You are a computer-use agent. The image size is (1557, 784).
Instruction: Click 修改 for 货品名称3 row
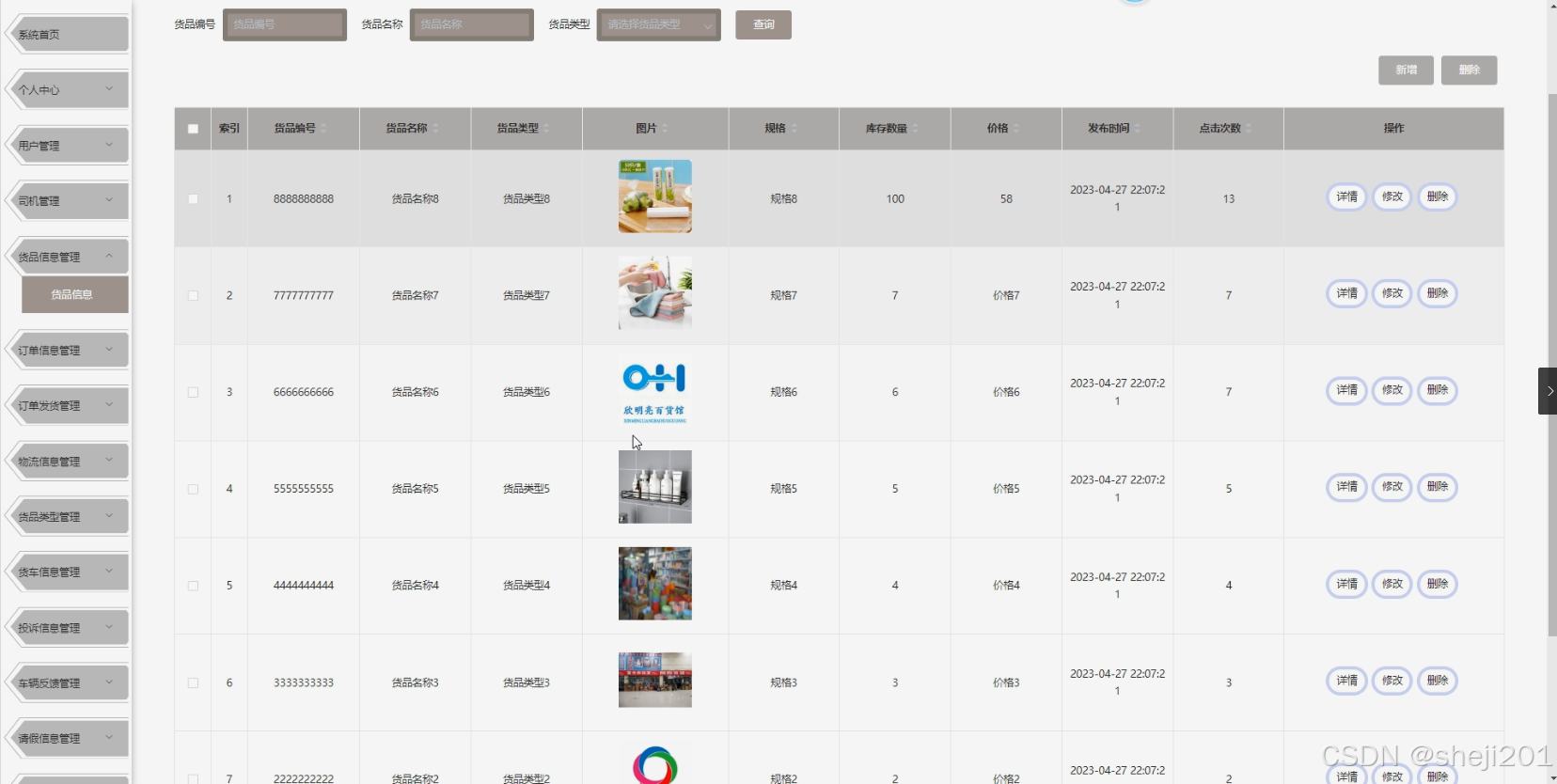click(1392, 681)
